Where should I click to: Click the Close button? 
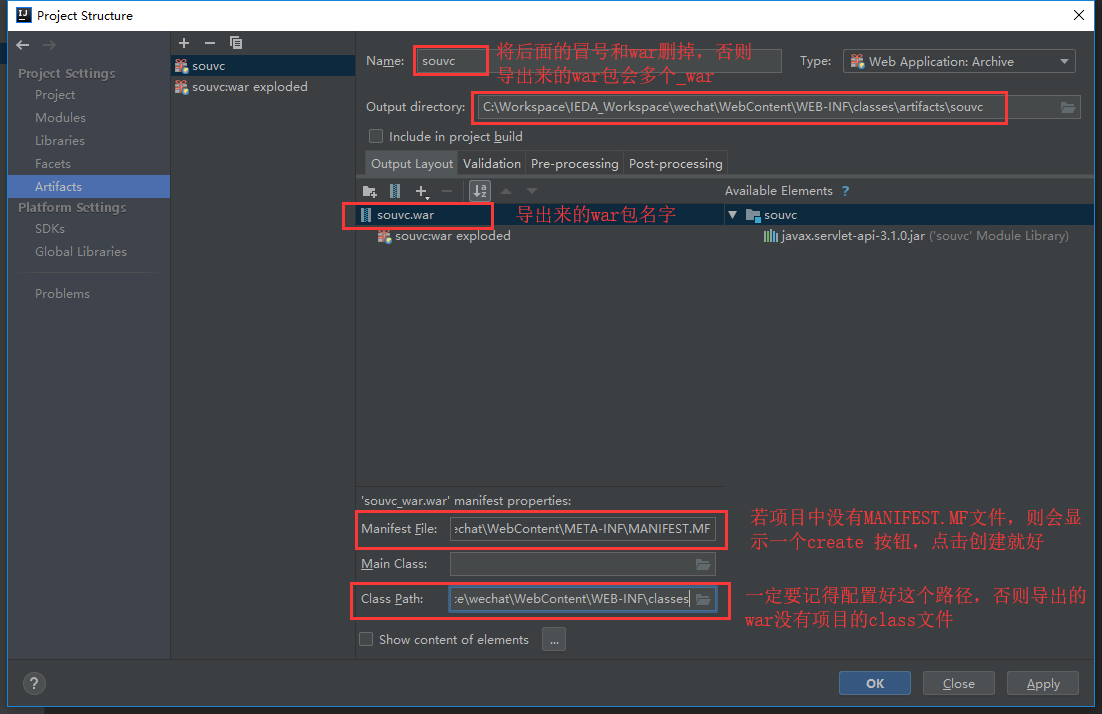click(959, 683)
